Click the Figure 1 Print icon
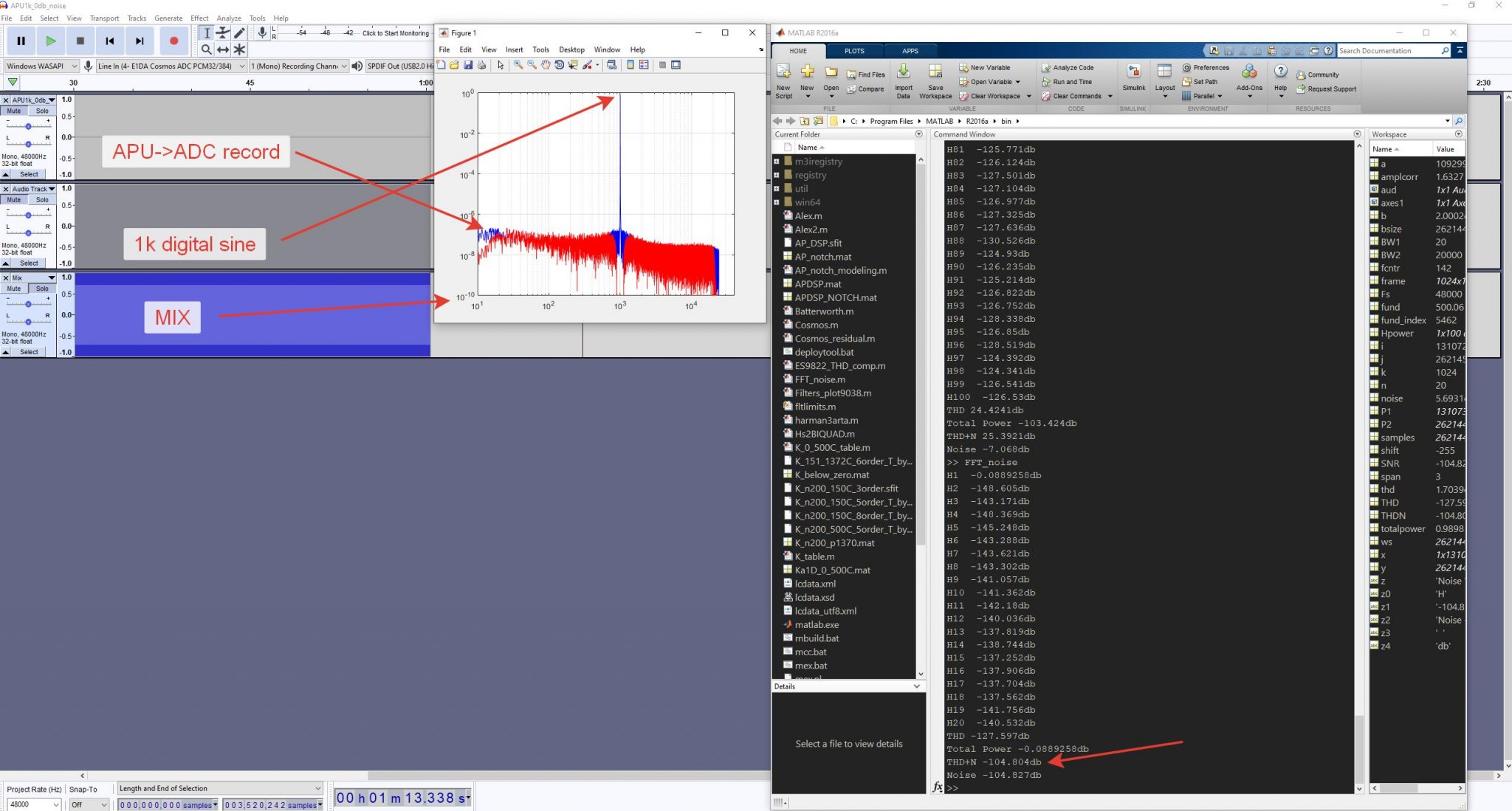The height and width of the screenshot is (811, 1512). (x=481, y=65)
